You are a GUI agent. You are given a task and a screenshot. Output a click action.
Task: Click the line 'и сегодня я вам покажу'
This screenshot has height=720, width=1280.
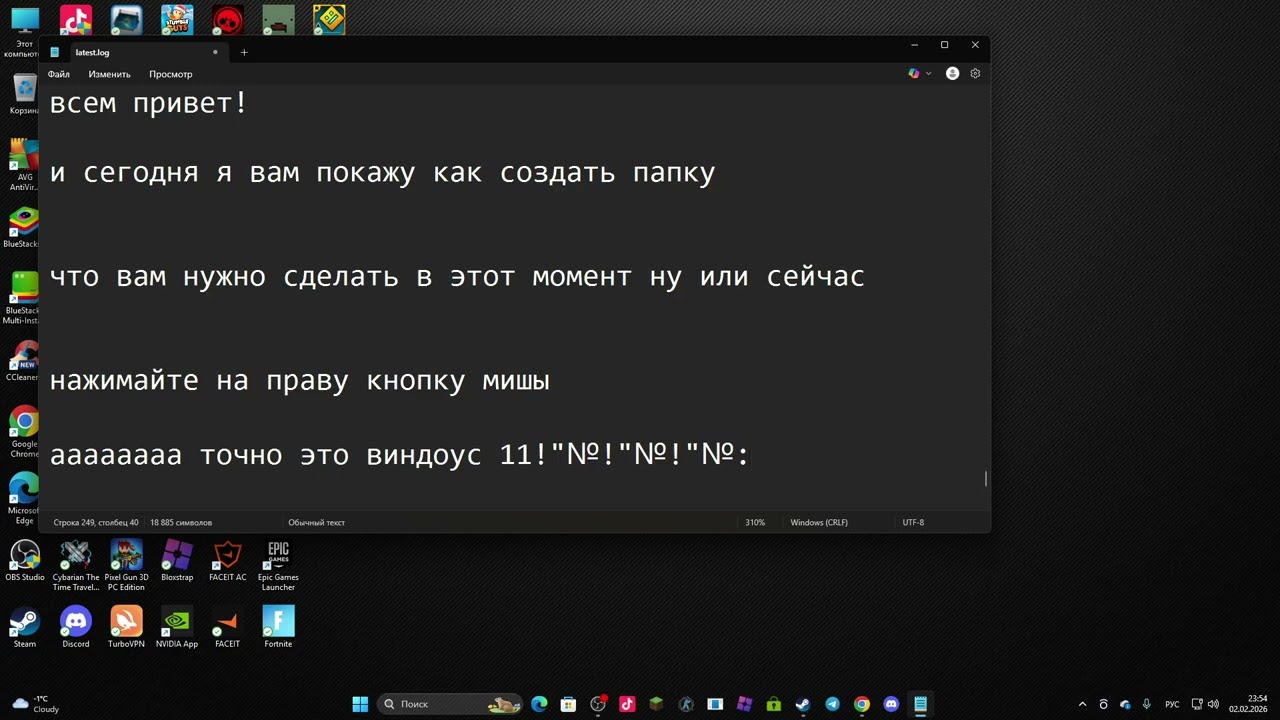382,173
